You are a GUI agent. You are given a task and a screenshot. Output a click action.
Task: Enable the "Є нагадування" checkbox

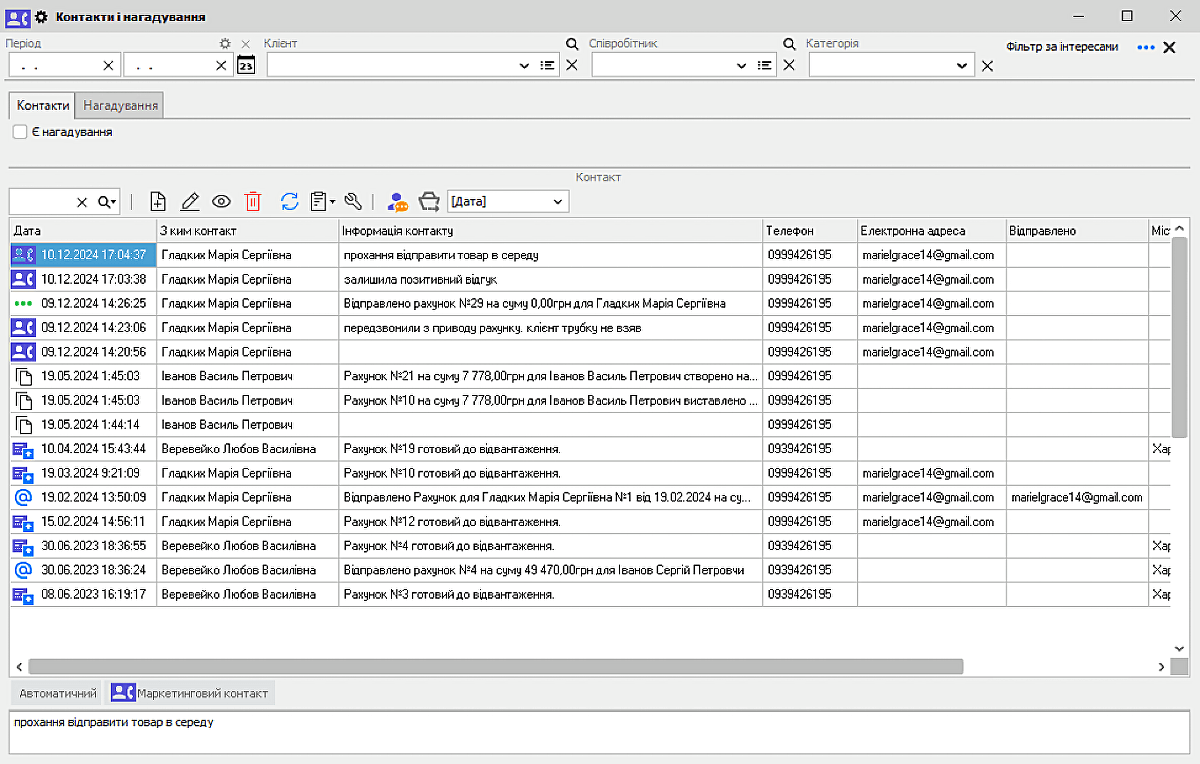coord(20,132)
